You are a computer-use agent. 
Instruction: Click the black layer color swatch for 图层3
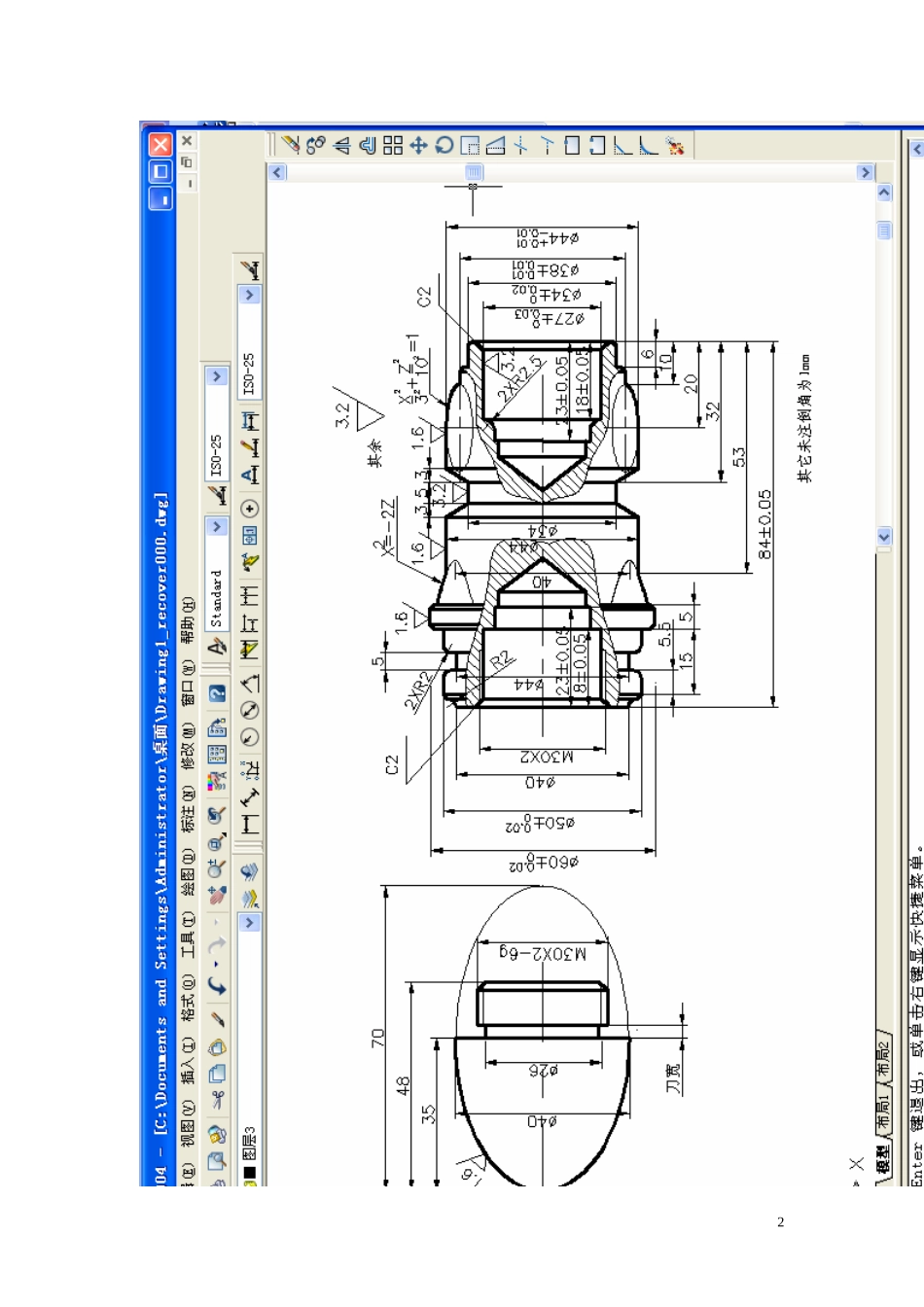[250, 1173]
